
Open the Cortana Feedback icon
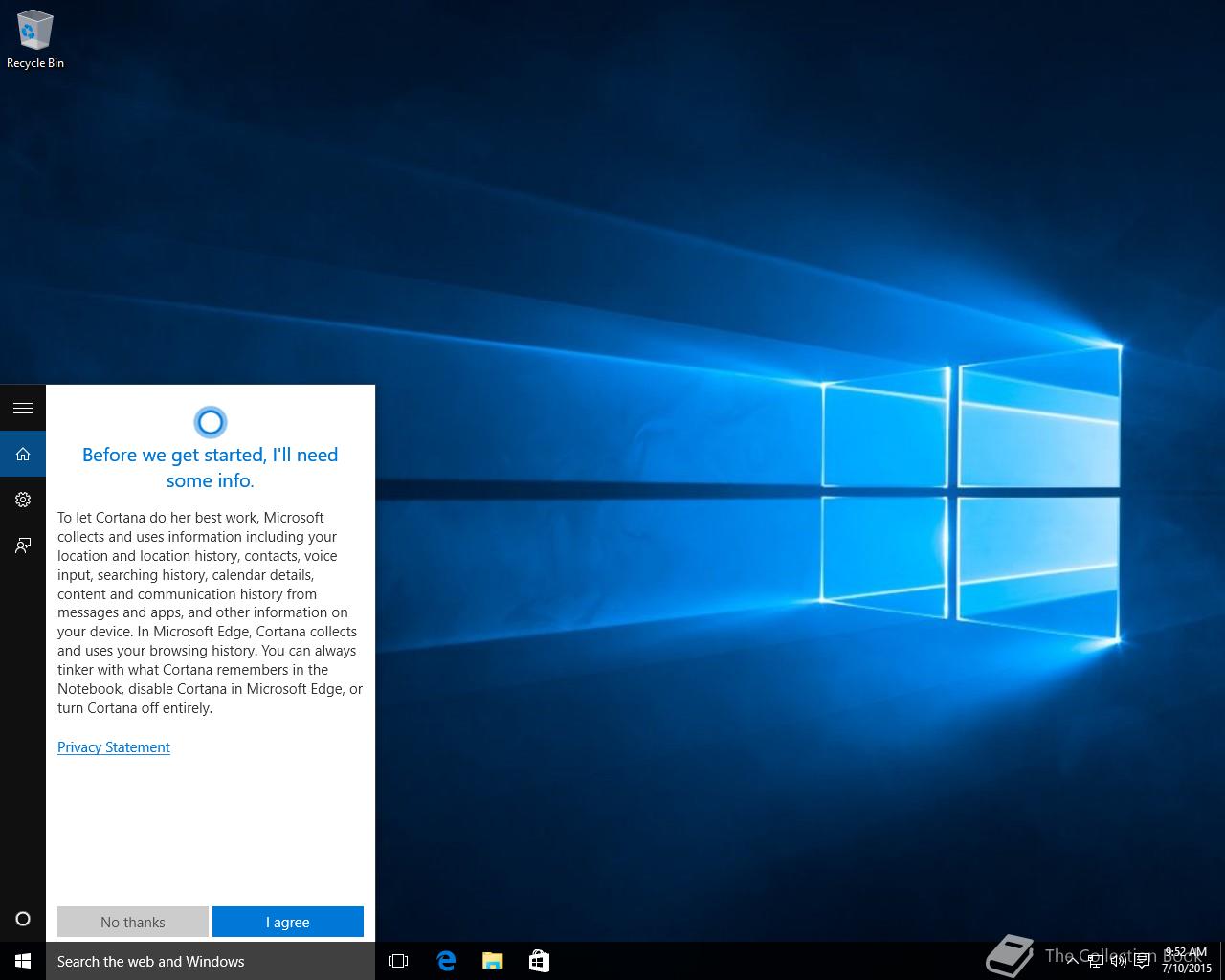23,546
